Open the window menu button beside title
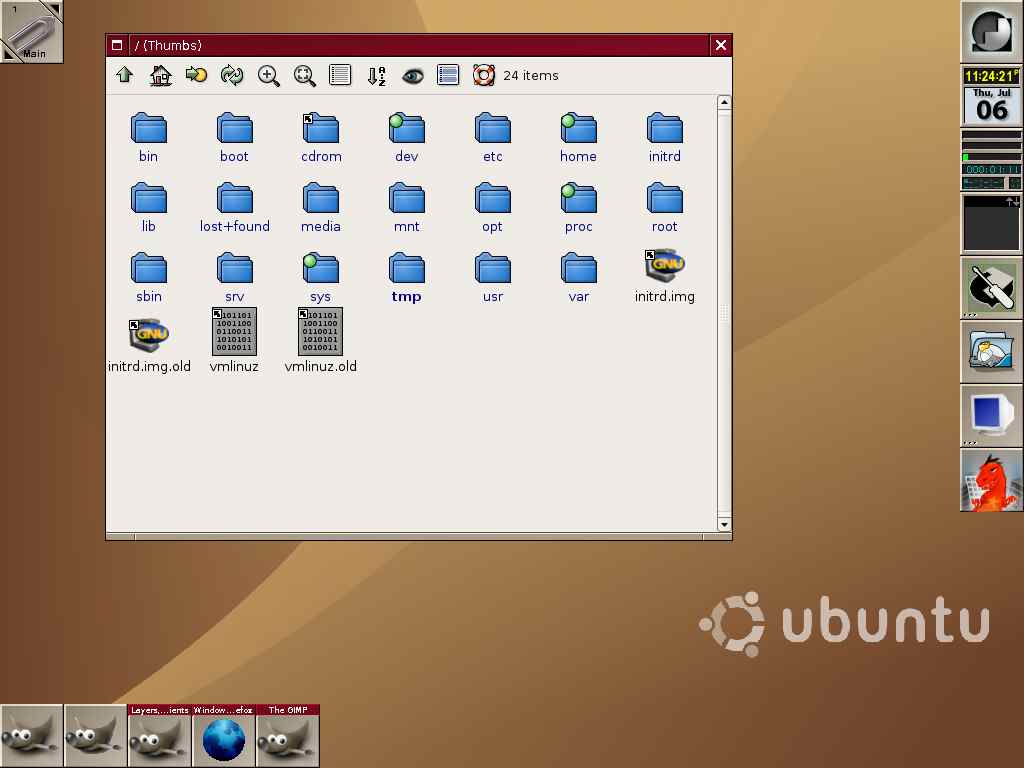 tap(117, 45)
